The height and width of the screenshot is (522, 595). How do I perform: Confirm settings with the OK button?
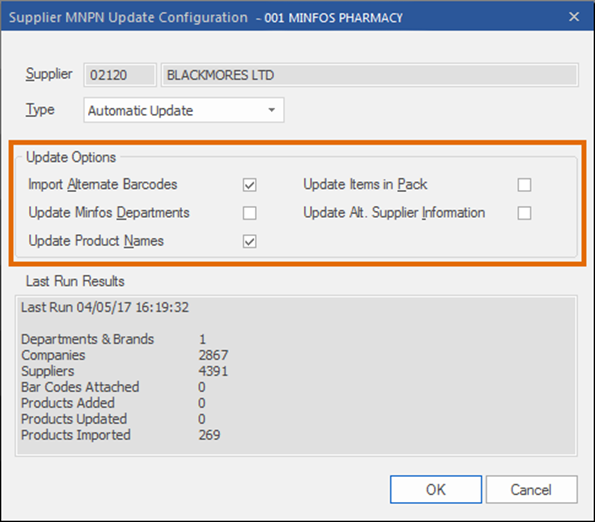(x=436, y=489)
